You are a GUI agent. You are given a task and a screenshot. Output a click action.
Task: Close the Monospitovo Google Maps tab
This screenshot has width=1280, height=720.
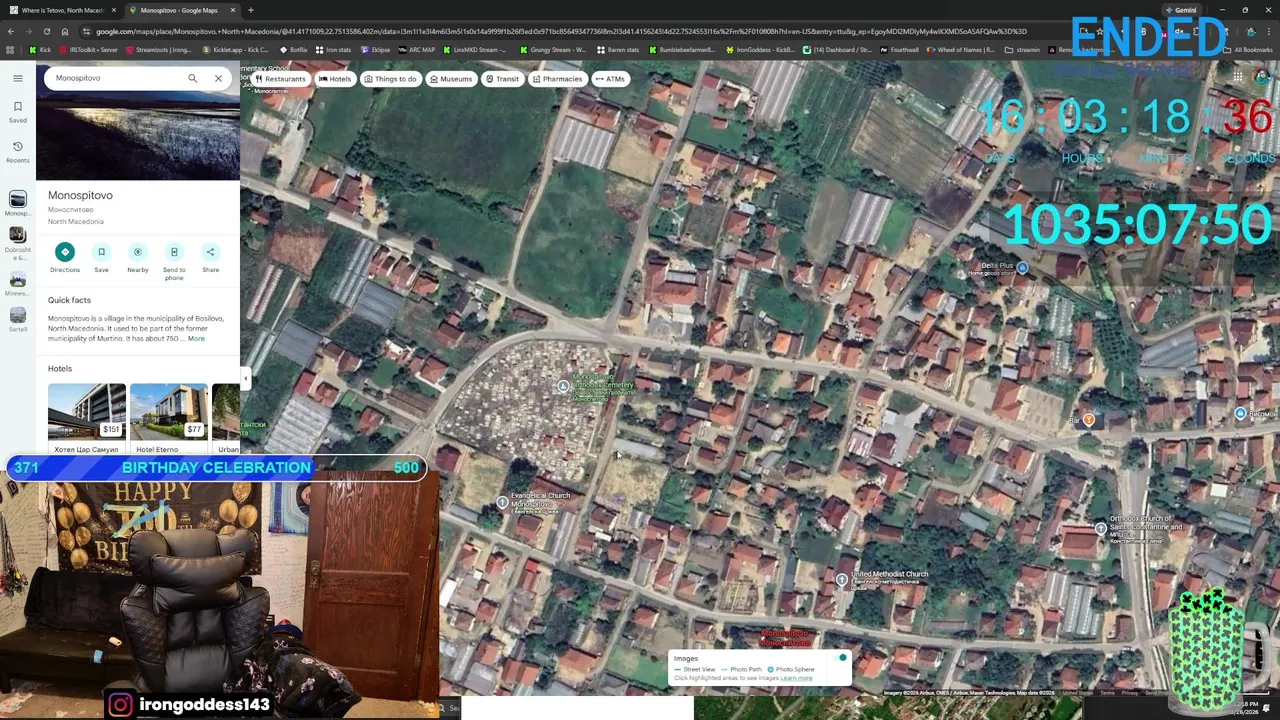coord(233,10)
